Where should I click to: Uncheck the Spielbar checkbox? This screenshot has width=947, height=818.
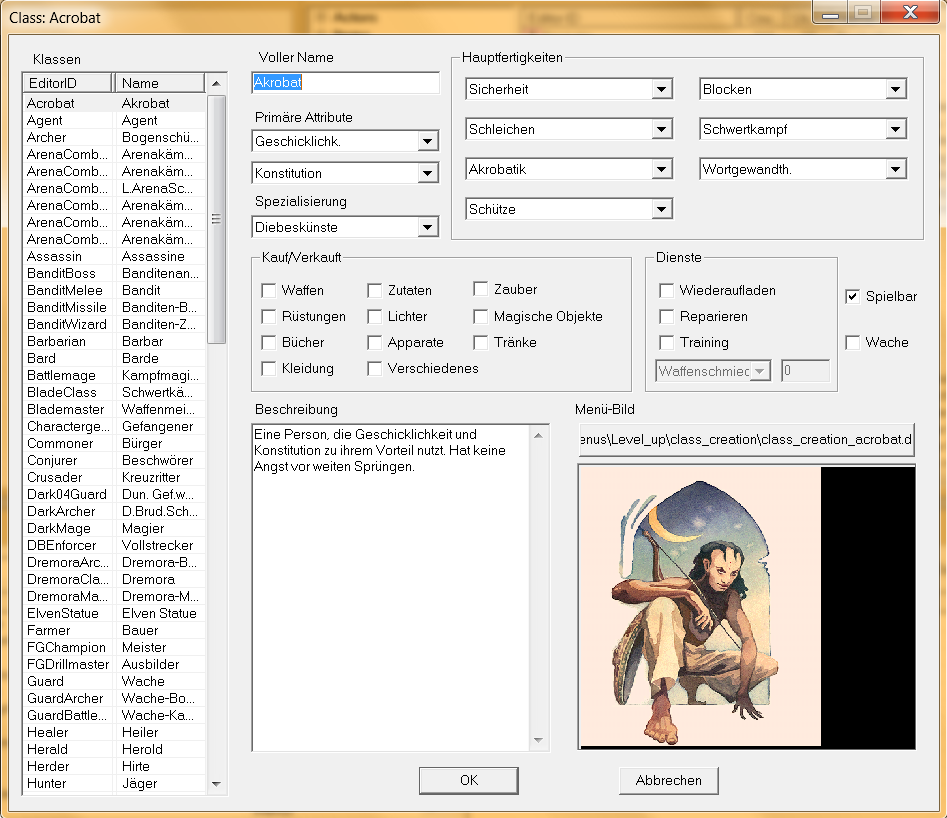853,297
